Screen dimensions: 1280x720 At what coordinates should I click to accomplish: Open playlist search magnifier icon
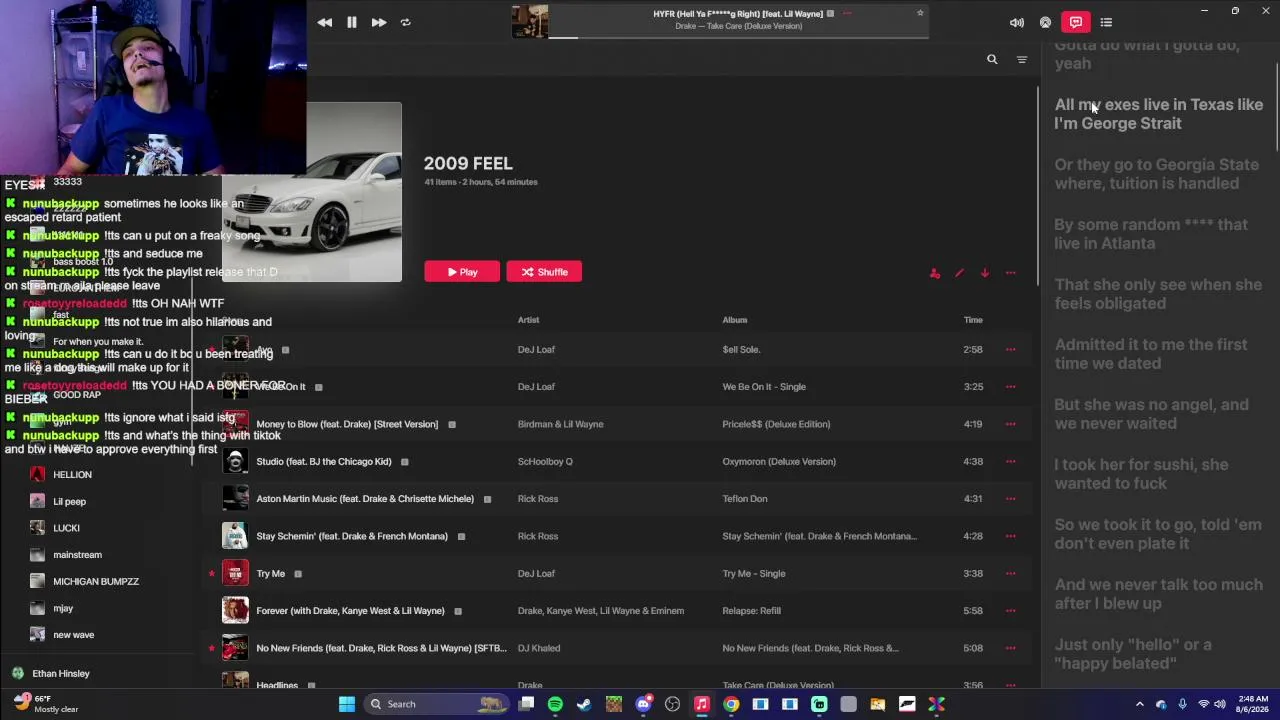992,59
